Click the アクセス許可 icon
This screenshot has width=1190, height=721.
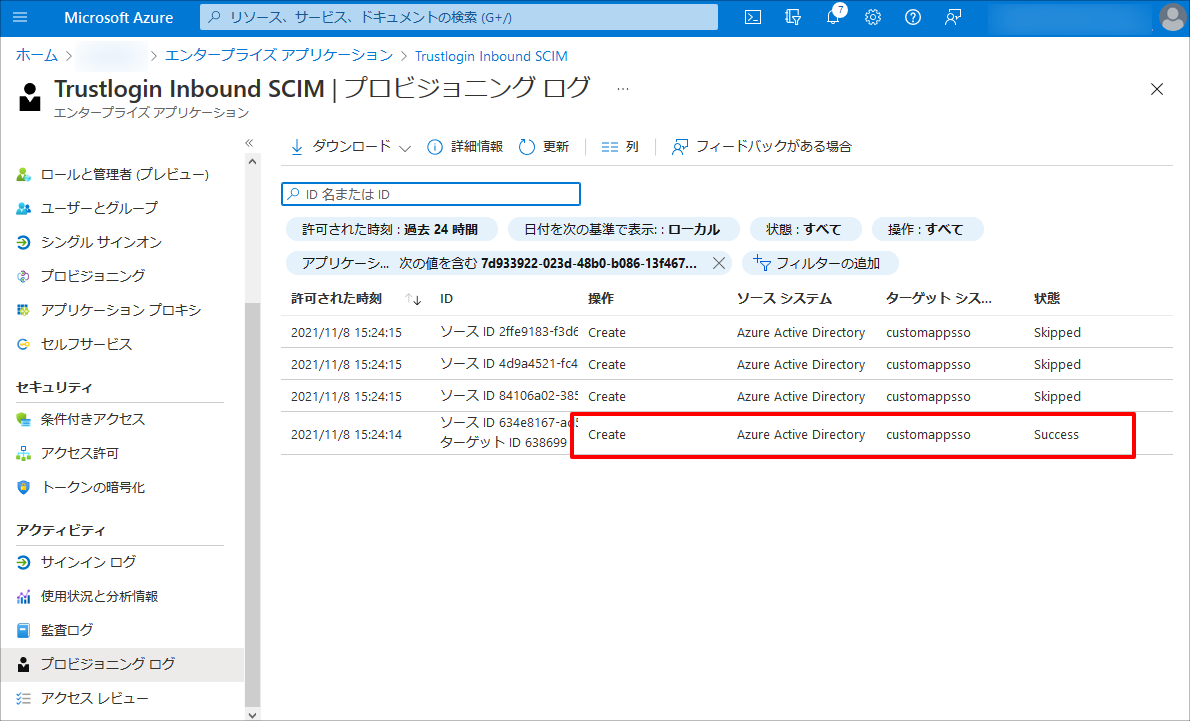24,453
